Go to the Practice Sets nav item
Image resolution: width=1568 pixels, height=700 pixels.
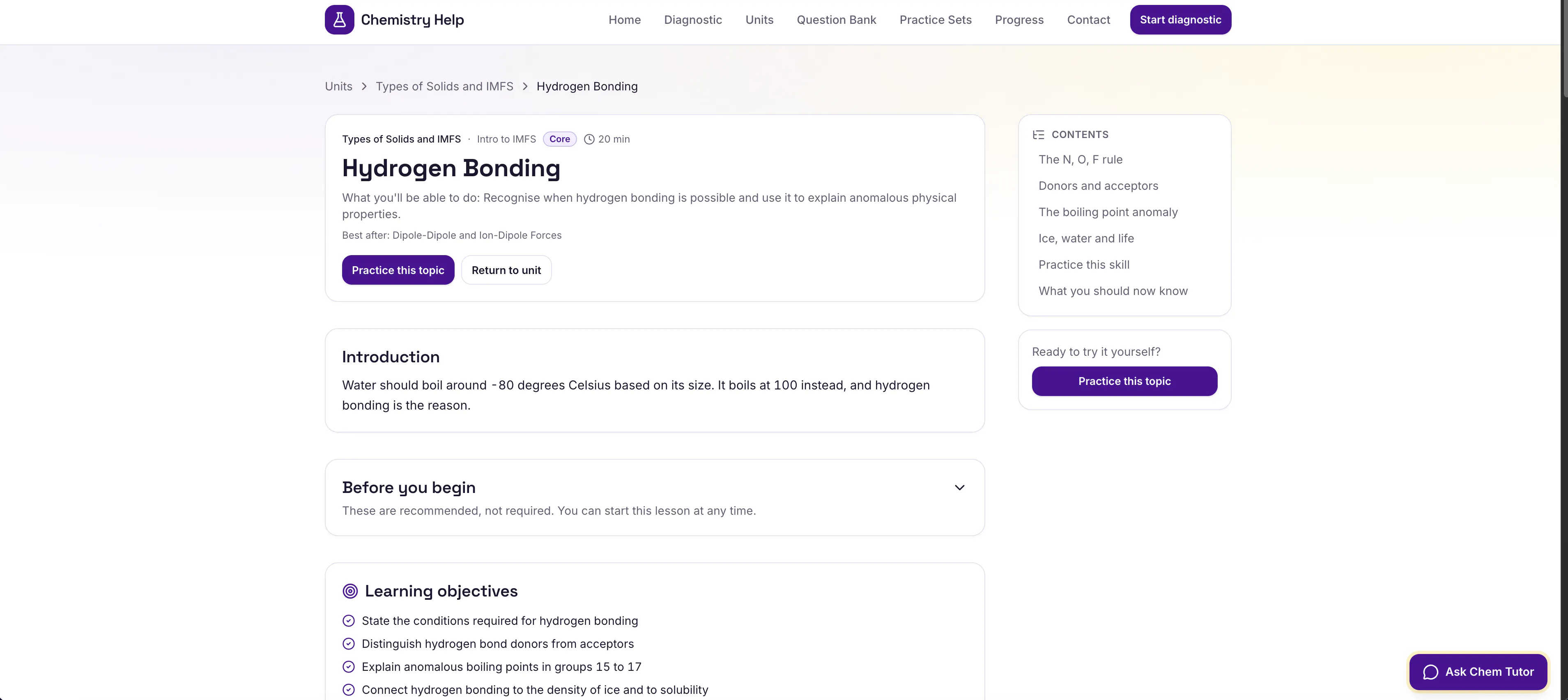[x=936, y=20]
